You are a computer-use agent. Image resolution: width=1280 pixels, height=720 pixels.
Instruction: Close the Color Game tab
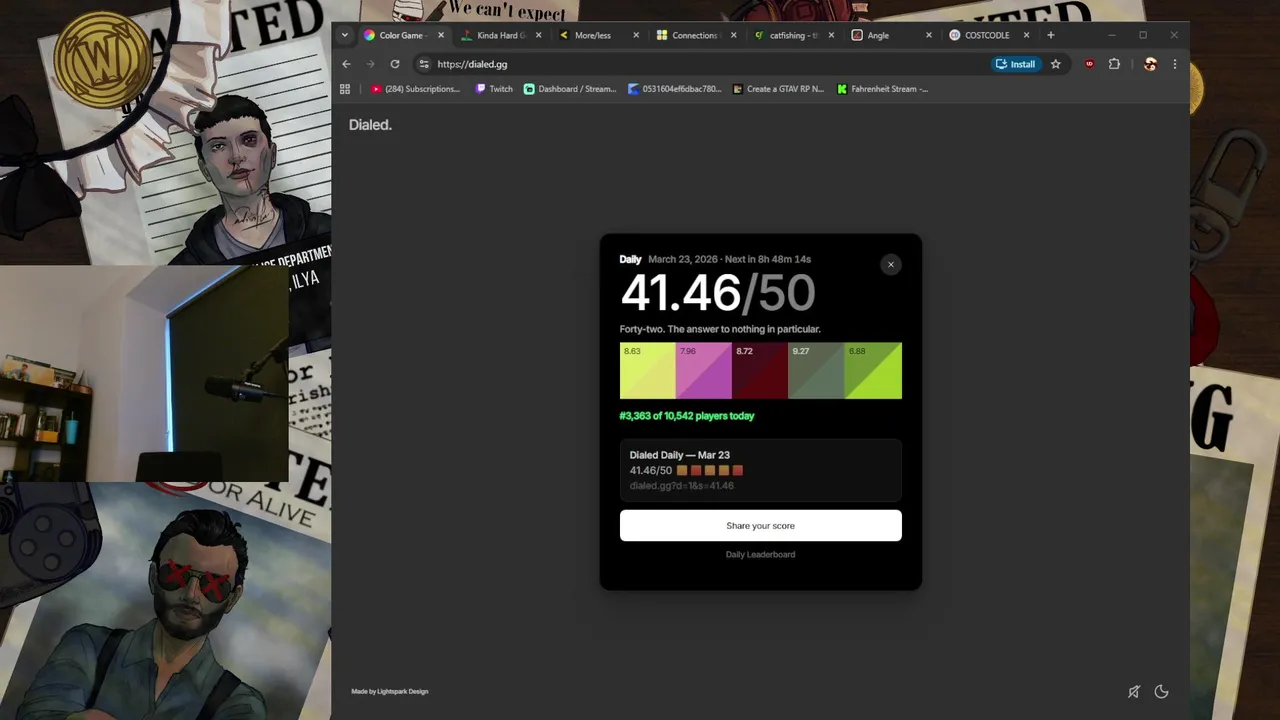click(x=442, y=35)
